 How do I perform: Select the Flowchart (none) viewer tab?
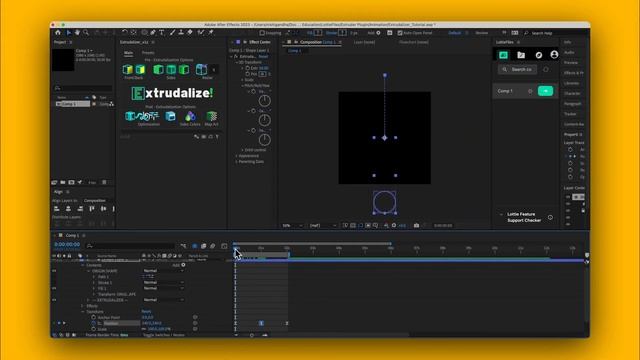click(x=413, y=42)
